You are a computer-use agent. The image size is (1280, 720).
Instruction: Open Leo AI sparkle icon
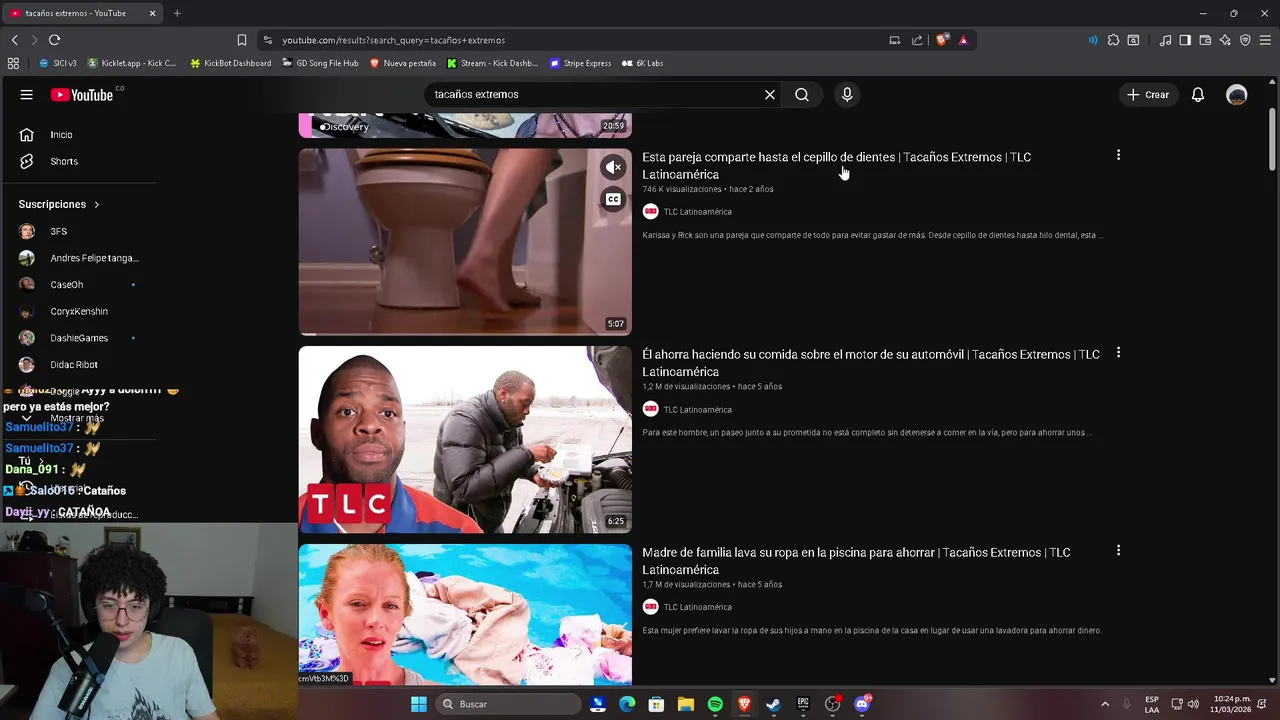pos(1225,40)
